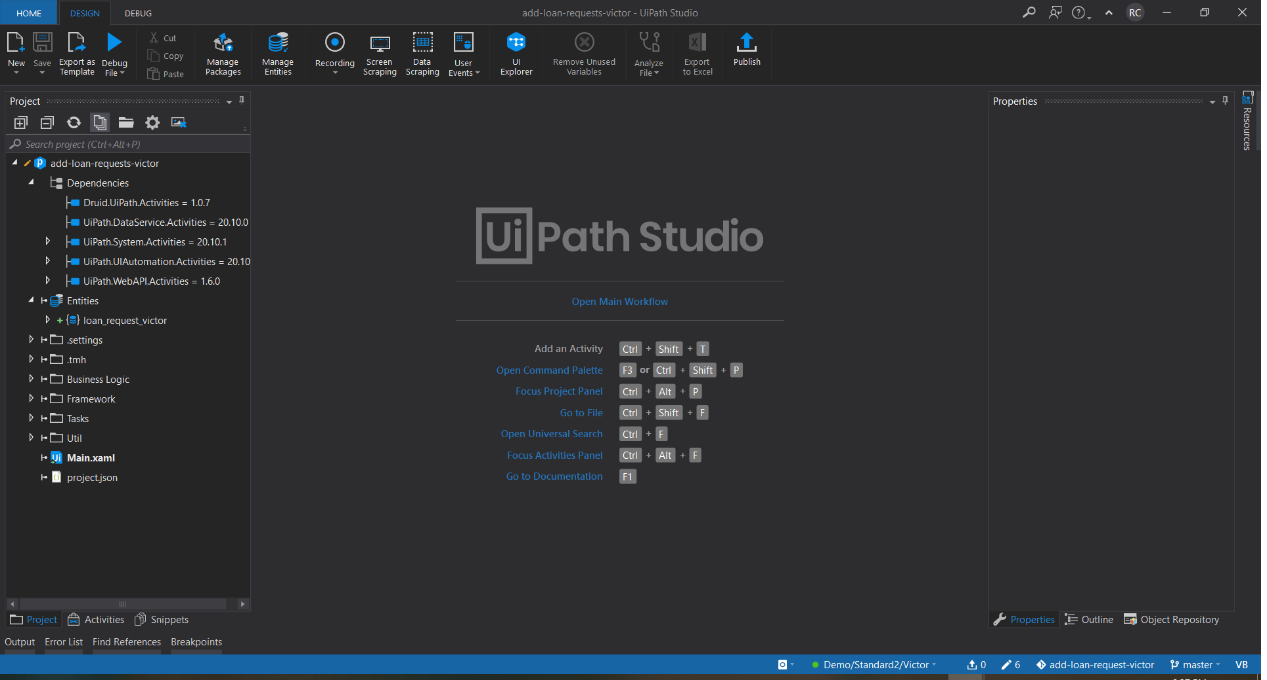Toggle Show All Files in Project panel

coord(100,122)
